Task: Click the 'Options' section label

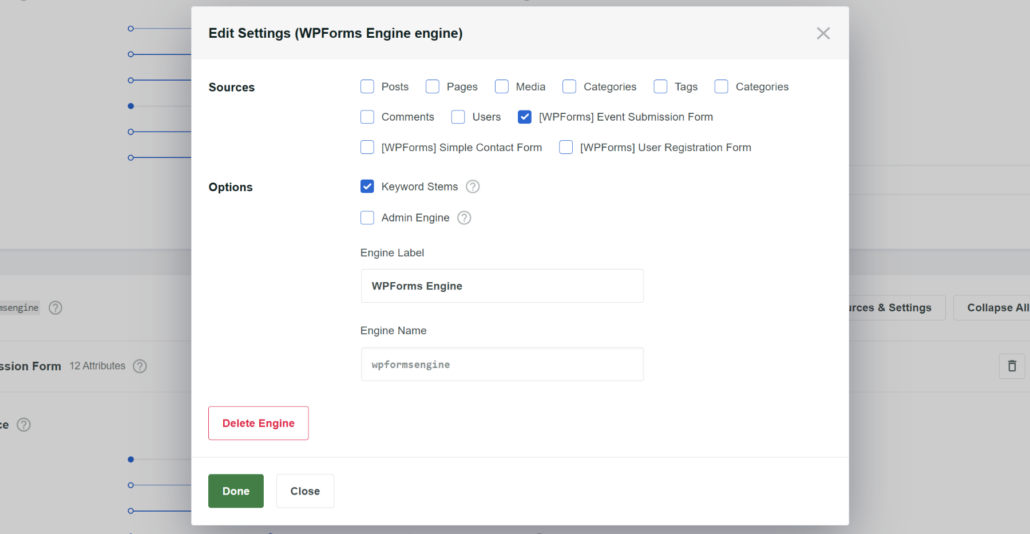Action: (x=231, y=187)
